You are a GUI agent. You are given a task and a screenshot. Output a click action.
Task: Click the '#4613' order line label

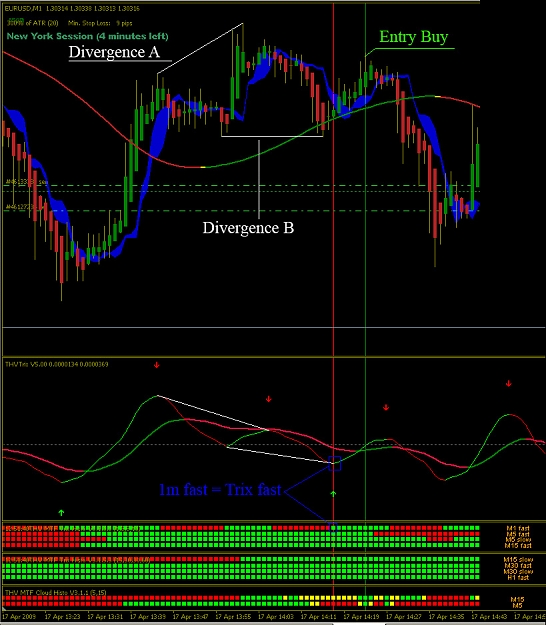coord(26,182)
